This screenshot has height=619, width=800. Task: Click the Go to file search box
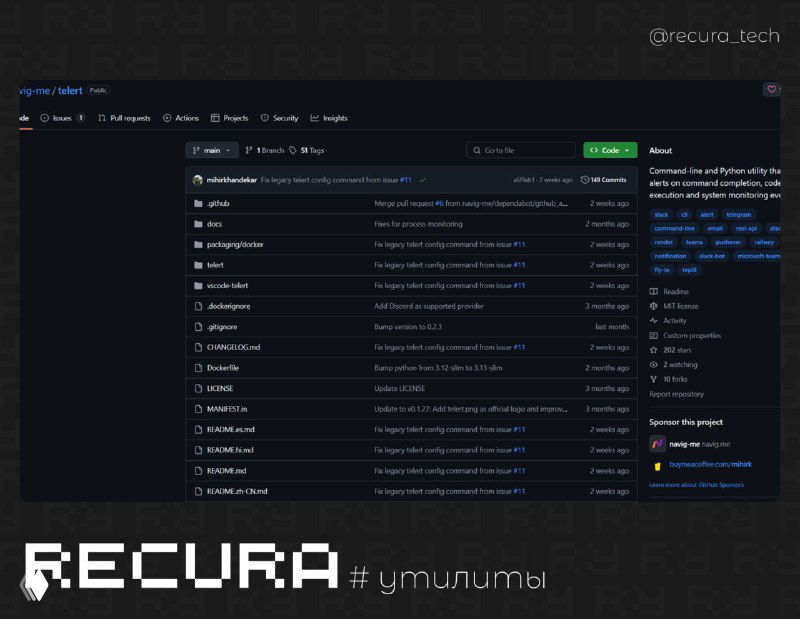tap(520, 149)
